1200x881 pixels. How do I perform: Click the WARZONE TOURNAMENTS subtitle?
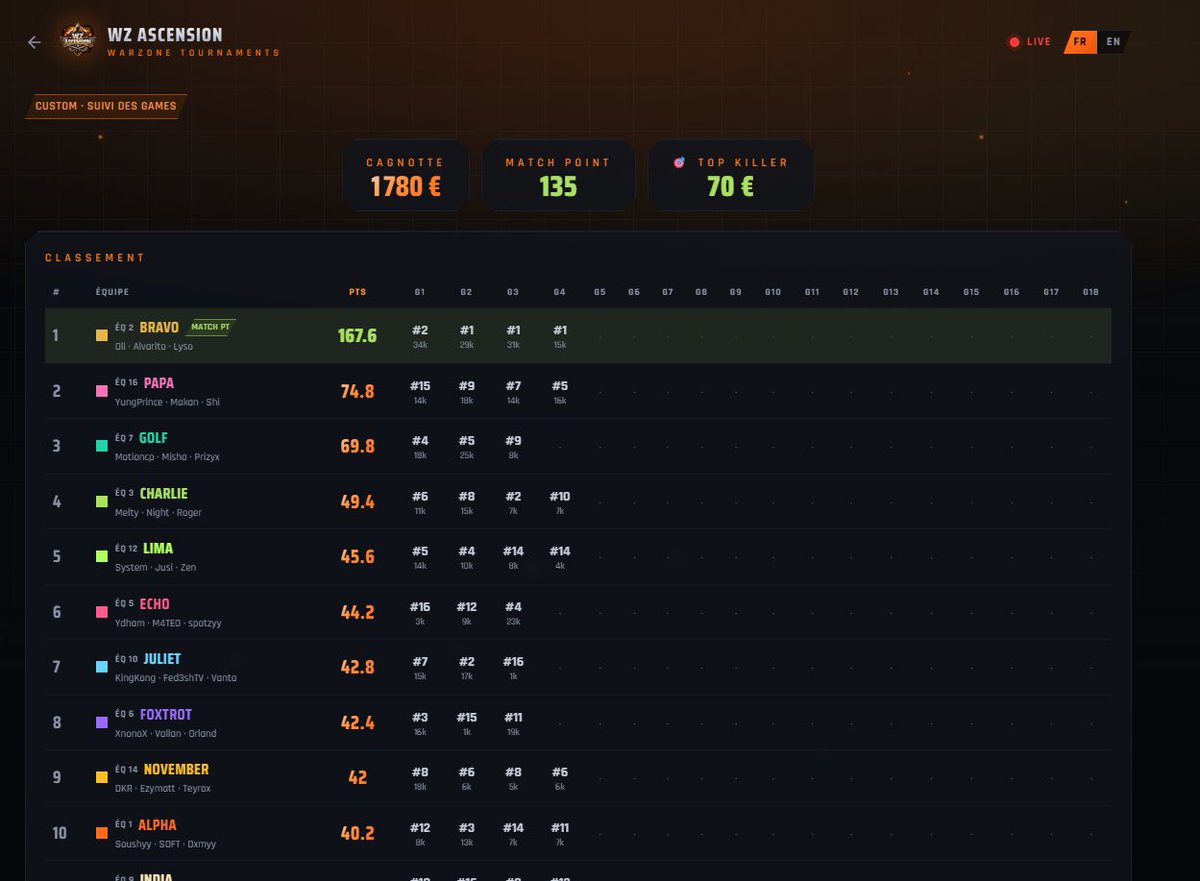pos(194,53)
